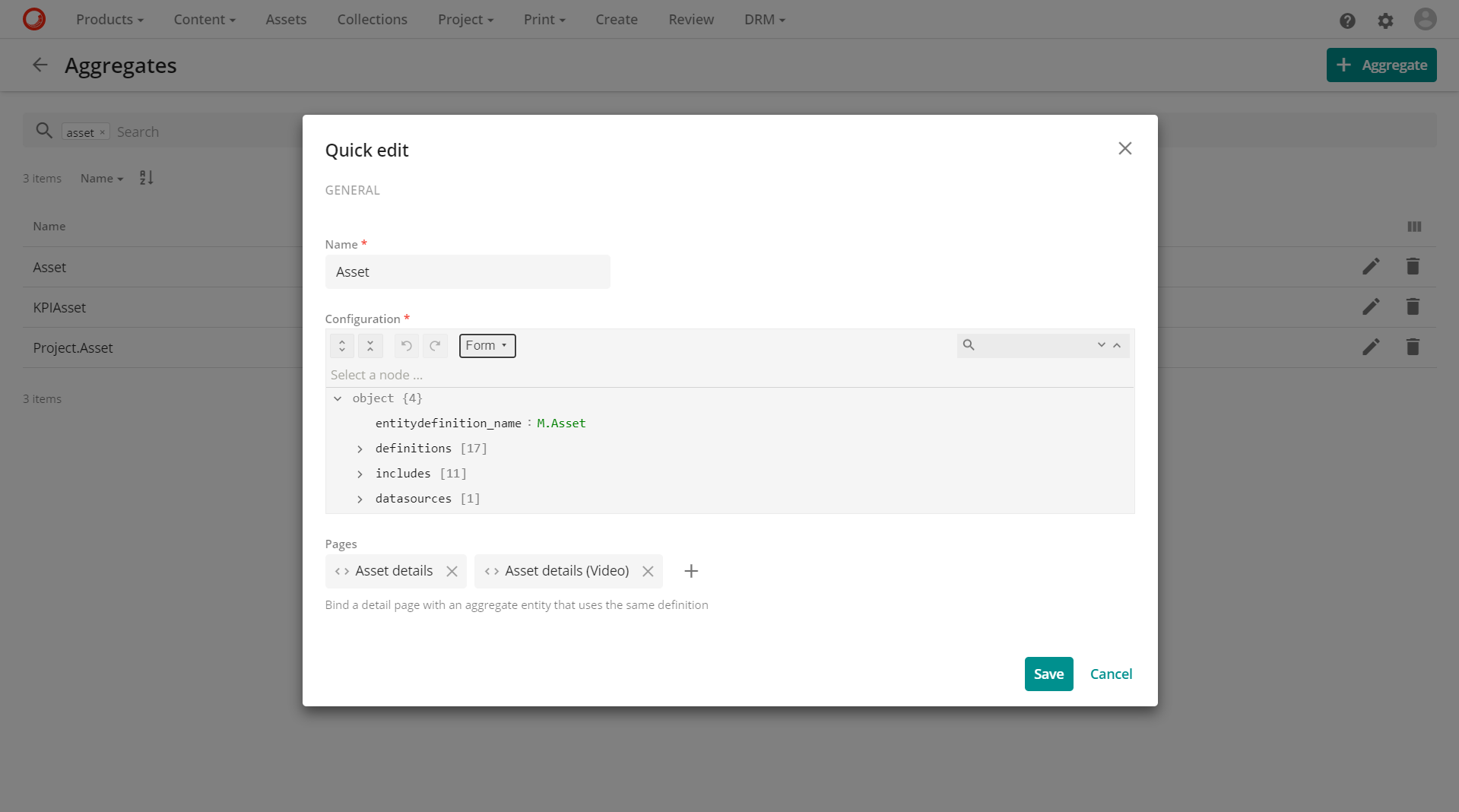1459x812 pixels.
Task: Click the entitydefinition_name key
Action: [x=448, y=423]
